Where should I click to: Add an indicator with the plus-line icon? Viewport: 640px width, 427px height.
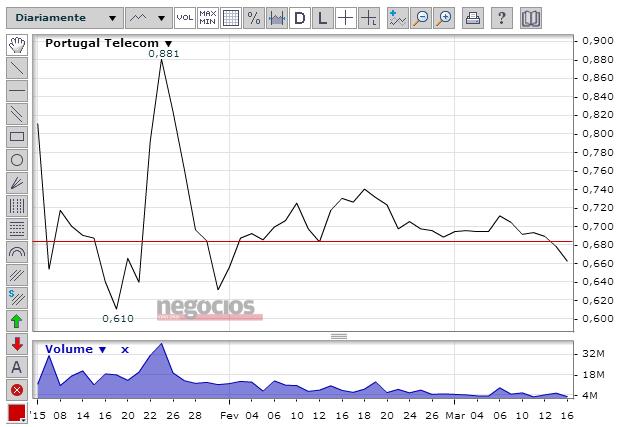click(398, 18)
